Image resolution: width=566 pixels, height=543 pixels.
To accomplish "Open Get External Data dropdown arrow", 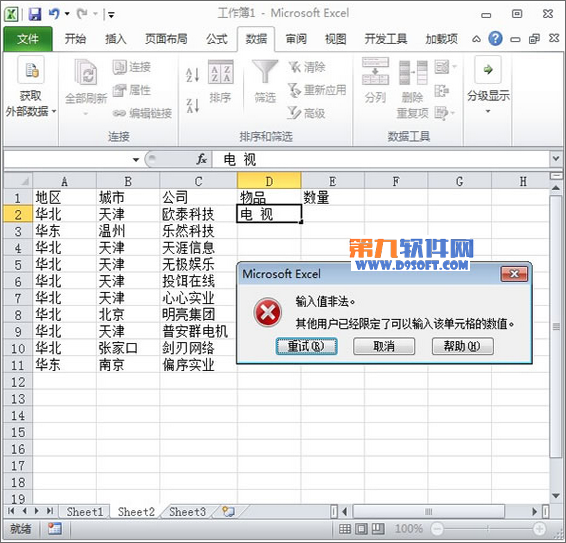I will 54,111.
